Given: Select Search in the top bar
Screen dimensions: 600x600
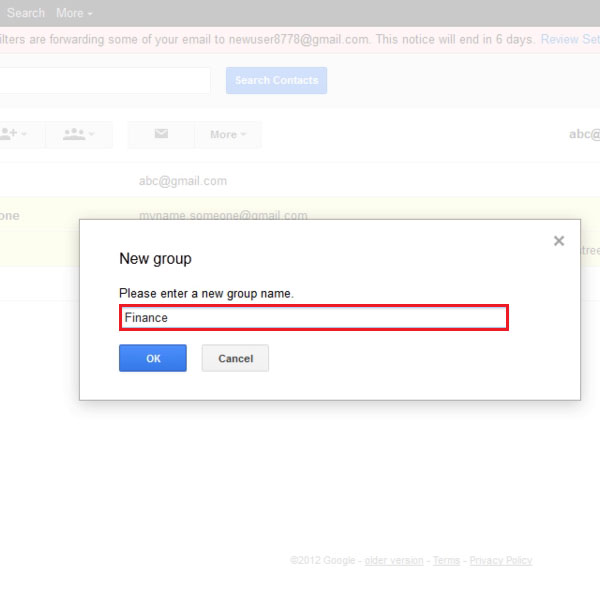Looking at the screenshot, I should click(26, 13).
